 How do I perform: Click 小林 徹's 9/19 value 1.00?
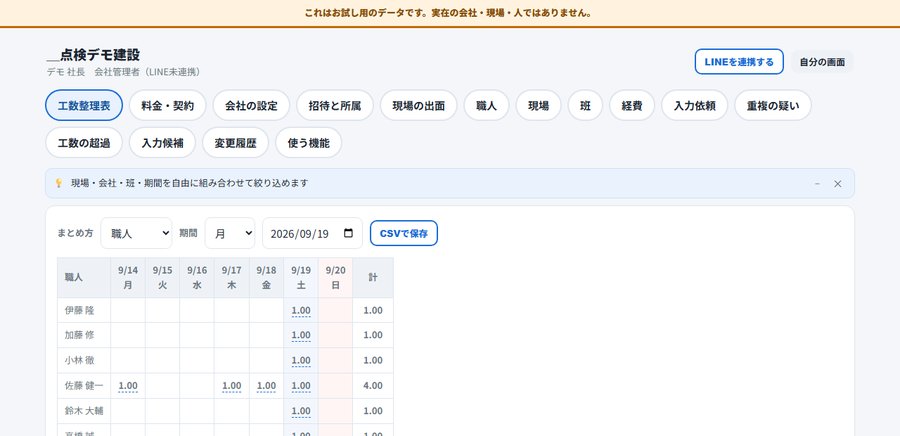pos(301,360)
